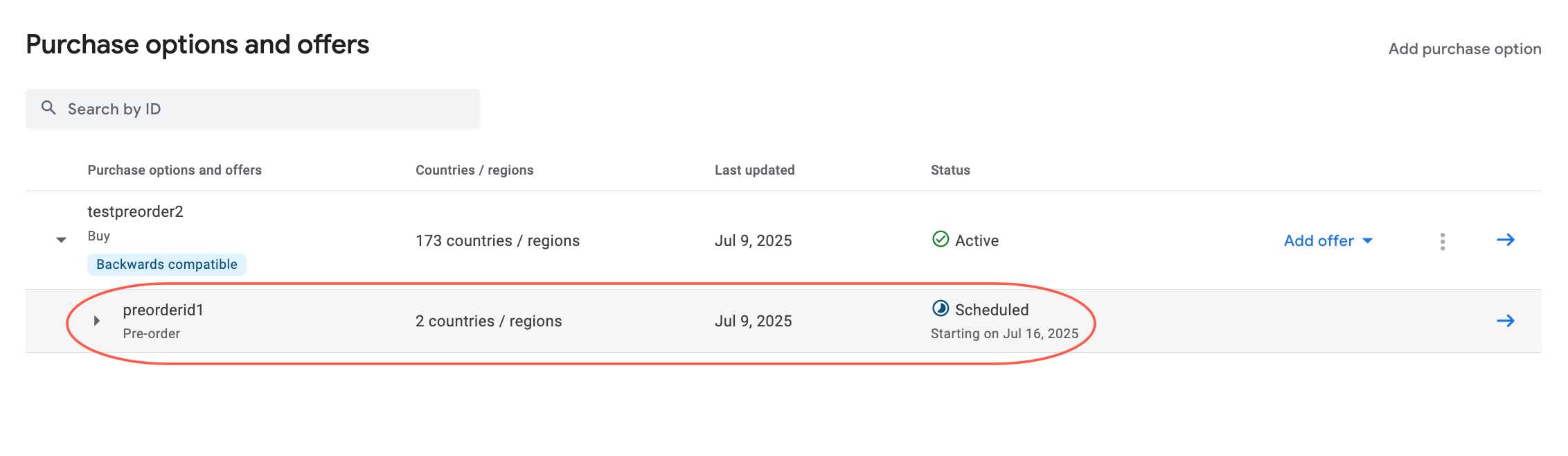Select the testpreorder2 purchase option name

pyautogui.click(x=136, y=211)
